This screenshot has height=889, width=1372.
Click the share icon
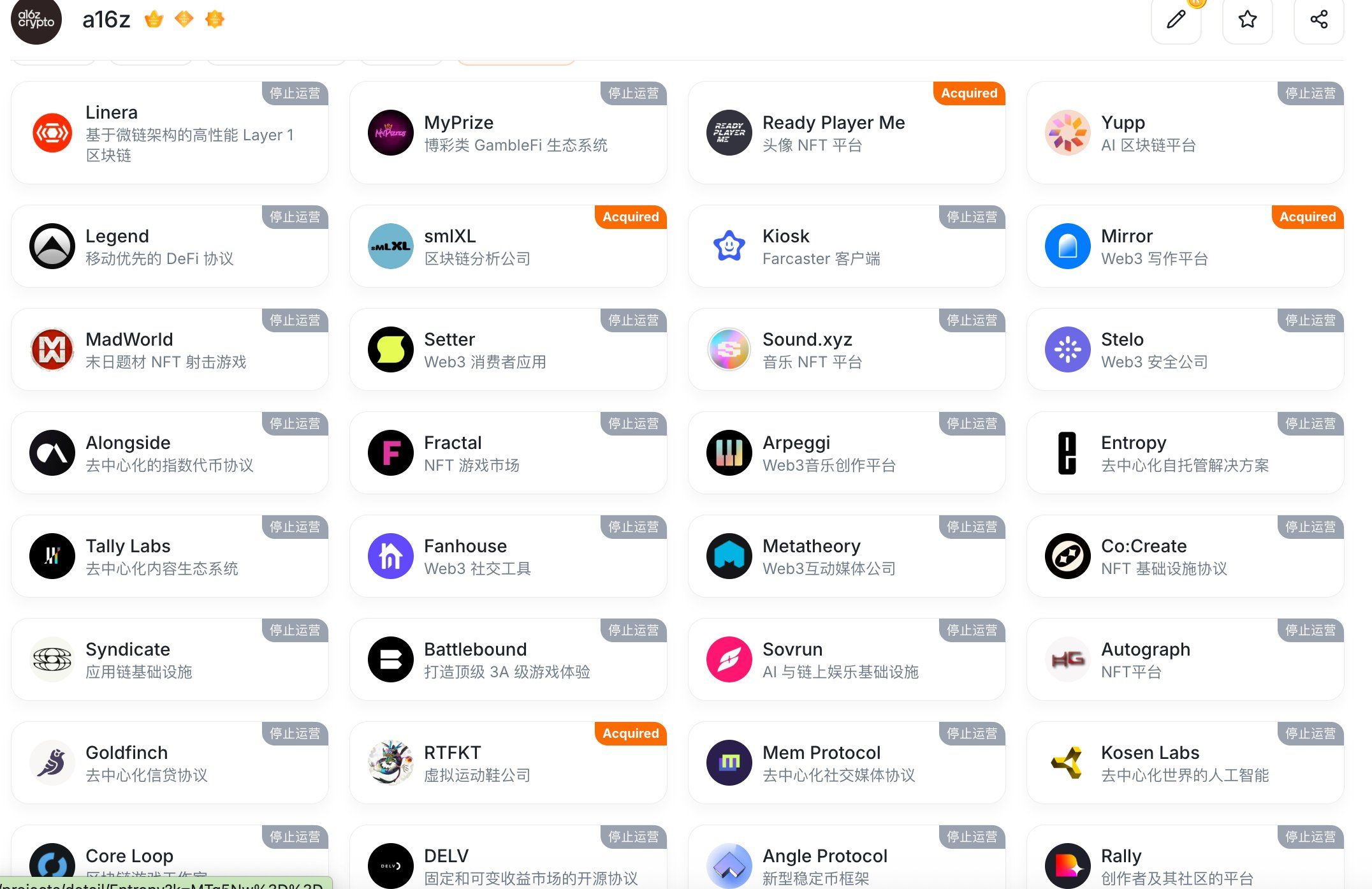click(x=1318, y=19)
